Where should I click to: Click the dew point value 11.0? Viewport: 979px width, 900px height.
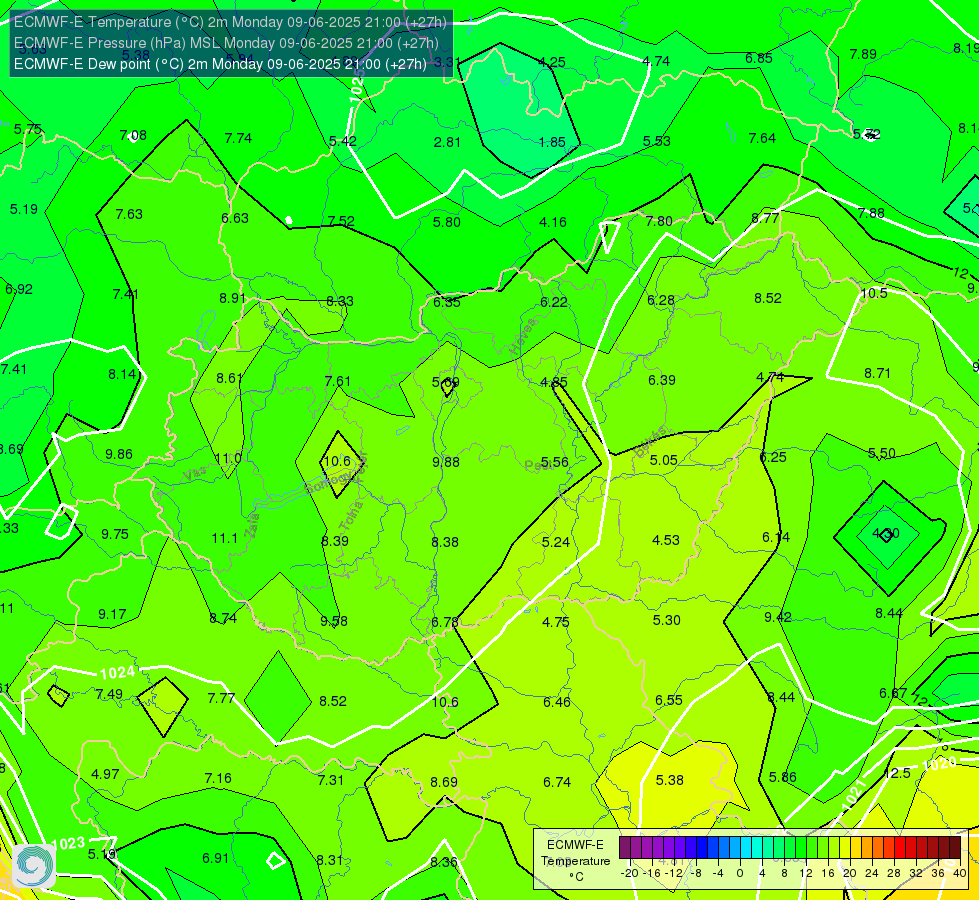pyautogui.click(x=228, y=458)
